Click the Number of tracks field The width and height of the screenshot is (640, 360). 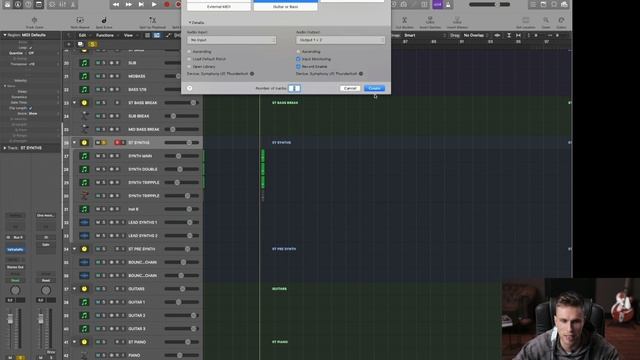294,88
